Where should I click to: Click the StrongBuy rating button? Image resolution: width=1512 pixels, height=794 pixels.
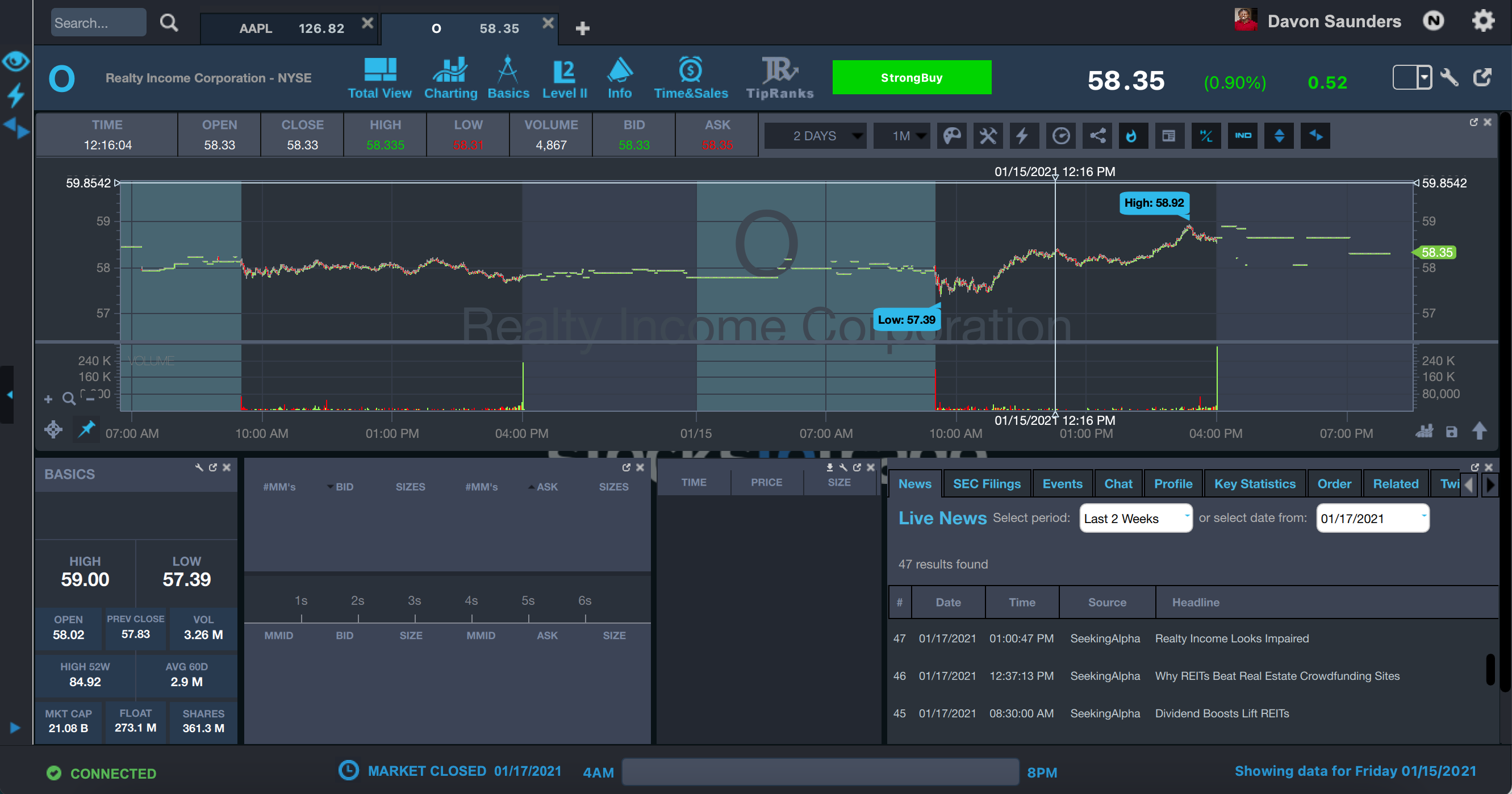pos(912,77)
